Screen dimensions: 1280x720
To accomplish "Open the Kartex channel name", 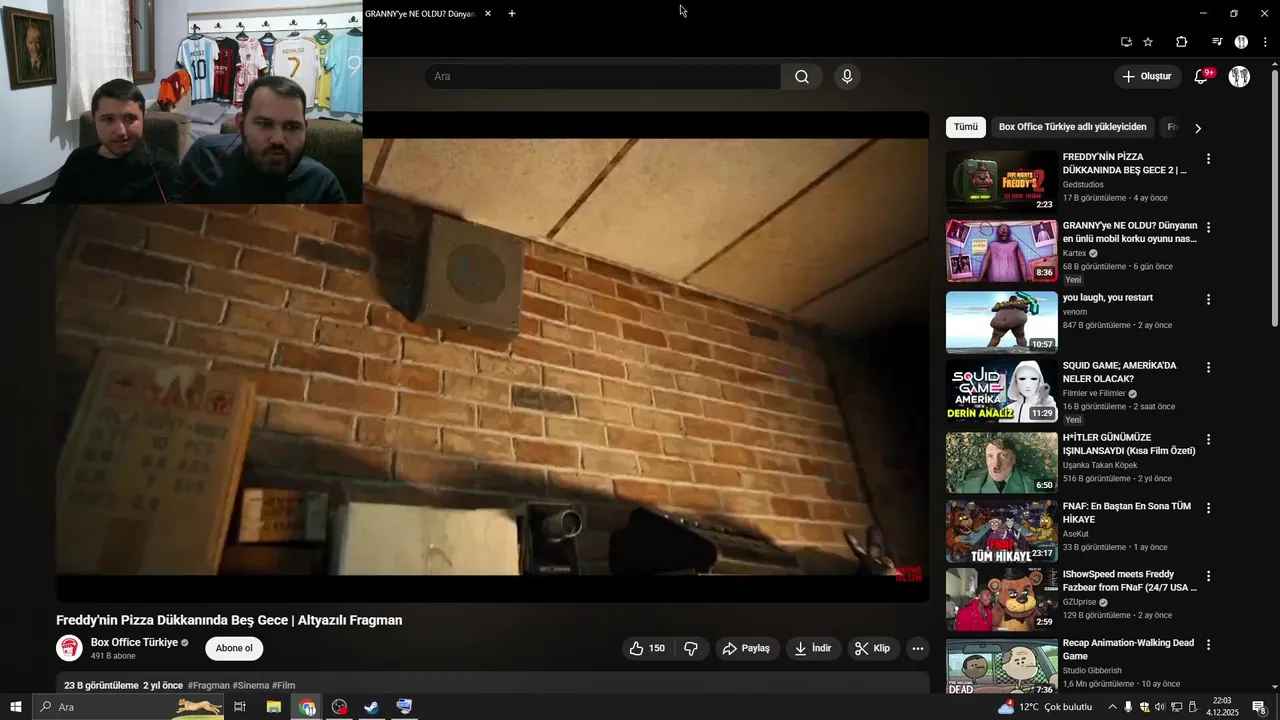I will tap(1074, 253).
